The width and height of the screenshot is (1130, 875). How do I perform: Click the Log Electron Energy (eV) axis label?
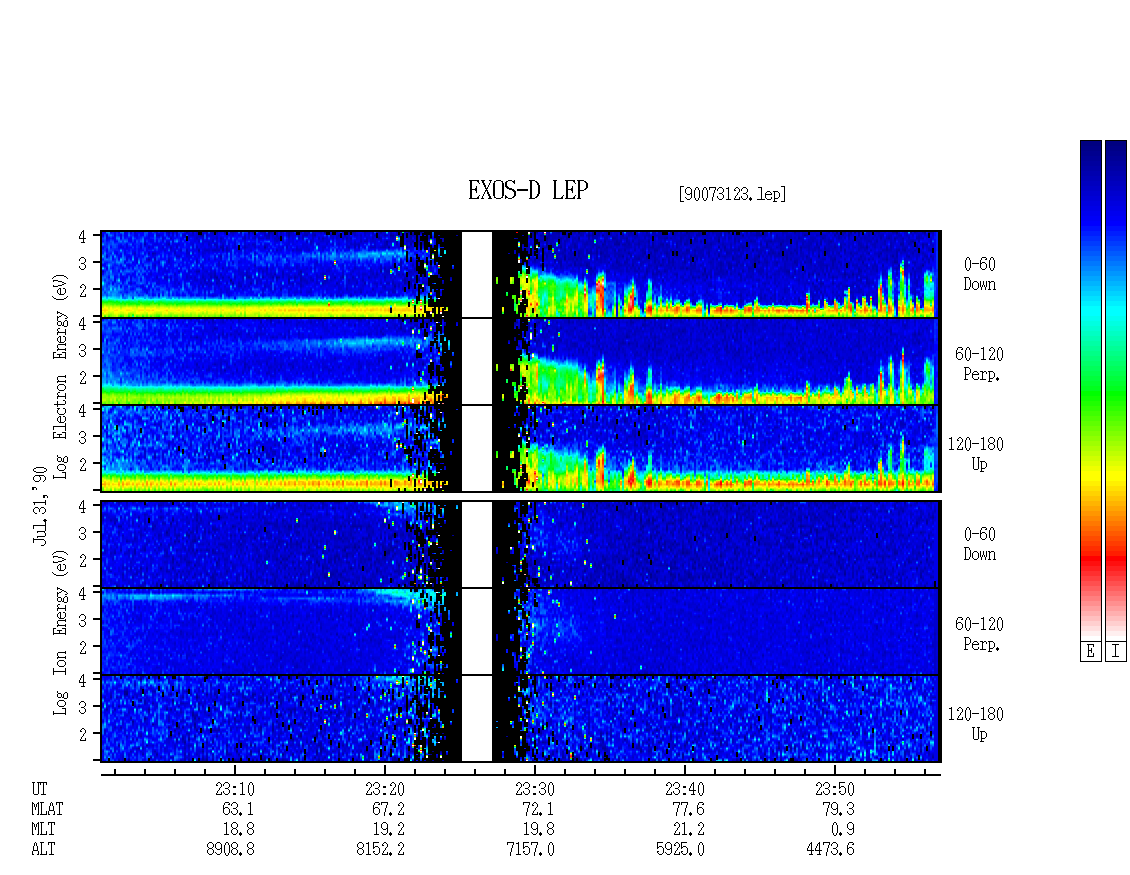pyautogui.click(x=61, y=376)
